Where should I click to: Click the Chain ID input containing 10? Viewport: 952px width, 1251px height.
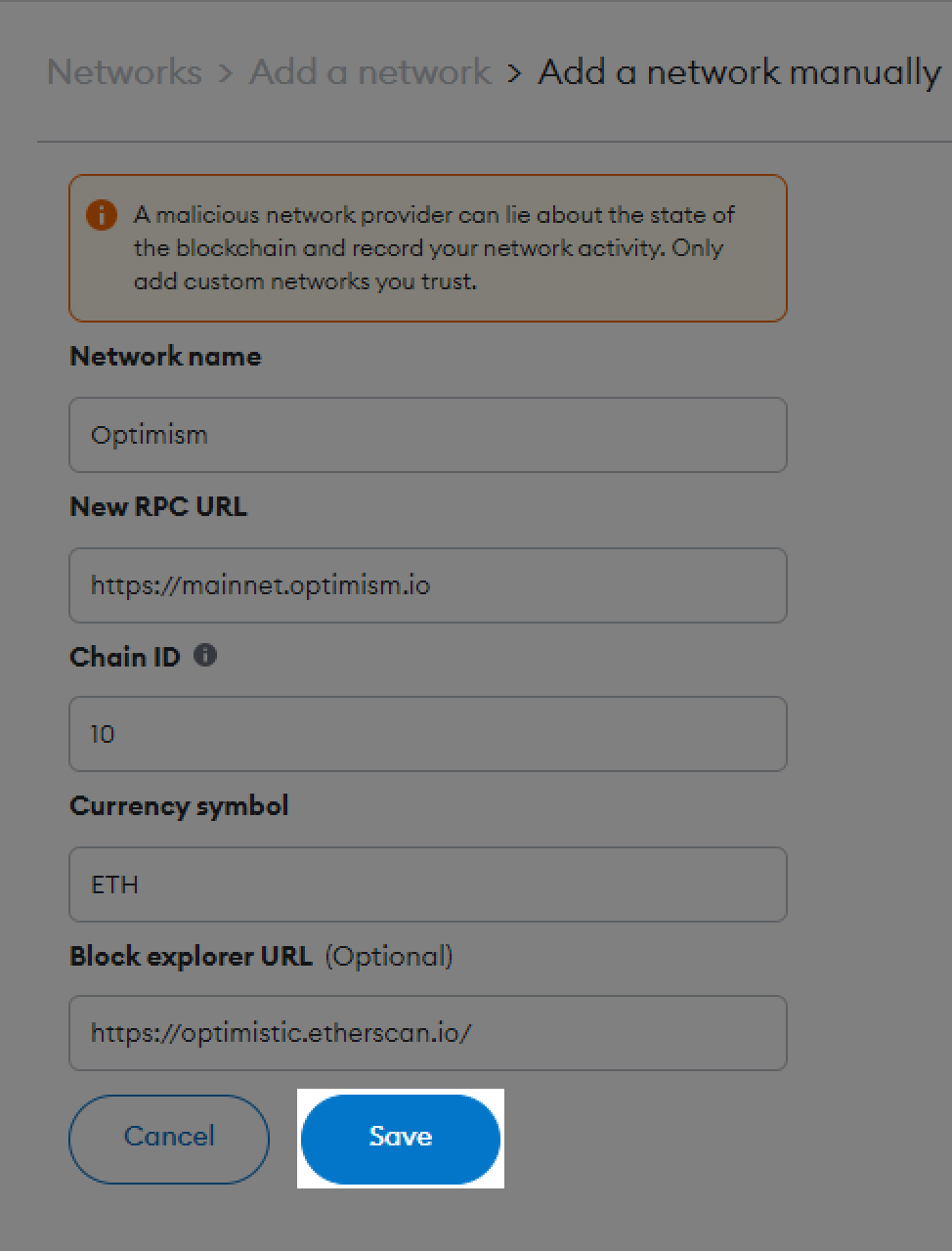(x=427, y=734)
